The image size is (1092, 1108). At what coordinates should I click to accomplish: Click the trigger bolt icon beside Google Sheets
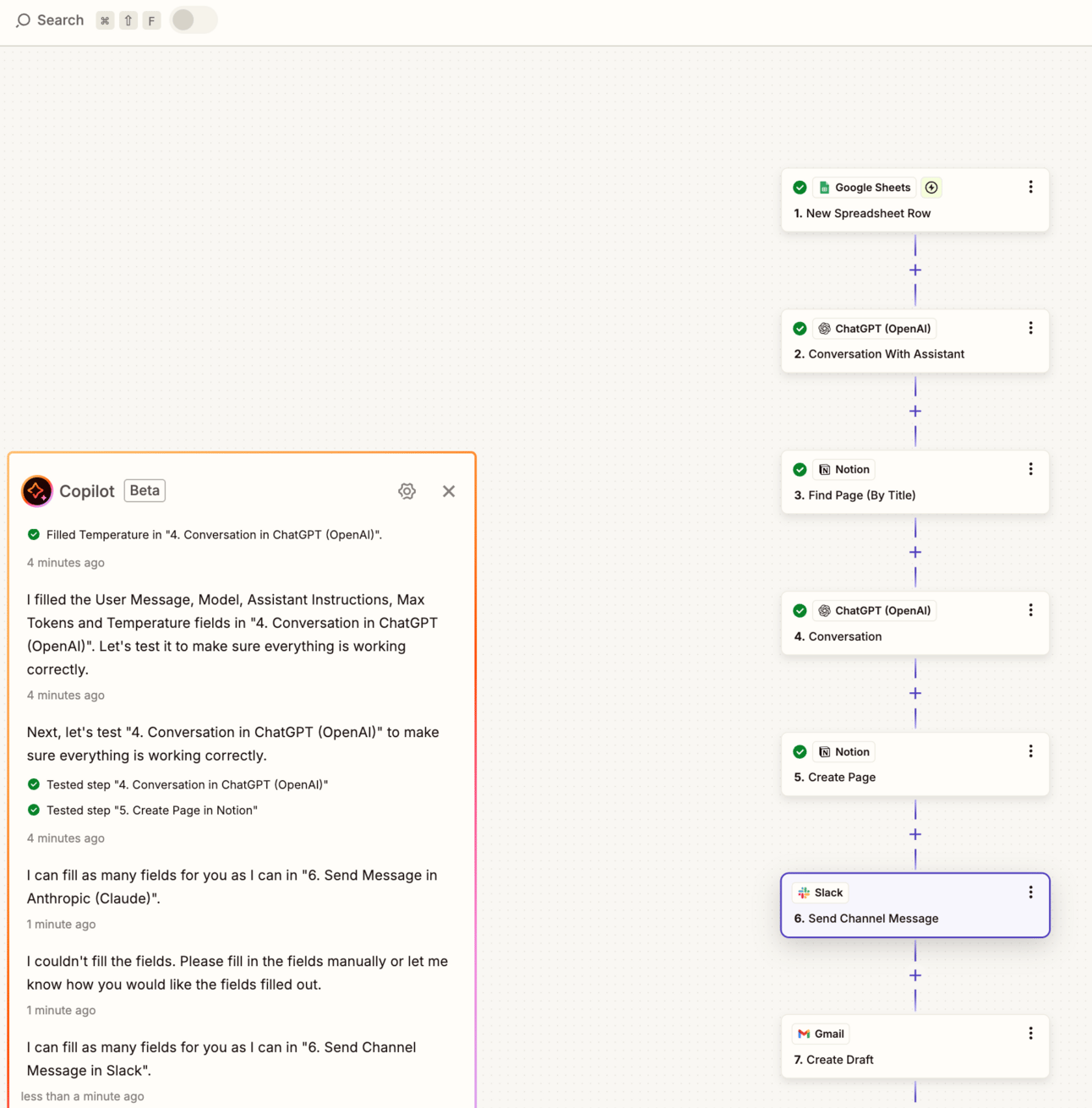pyautogui.click(x=931, y=188)
